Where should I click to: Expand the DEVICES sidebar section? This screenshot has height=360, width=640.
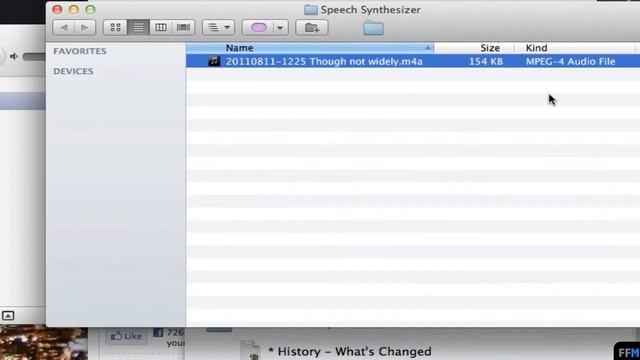pos(73,71)
